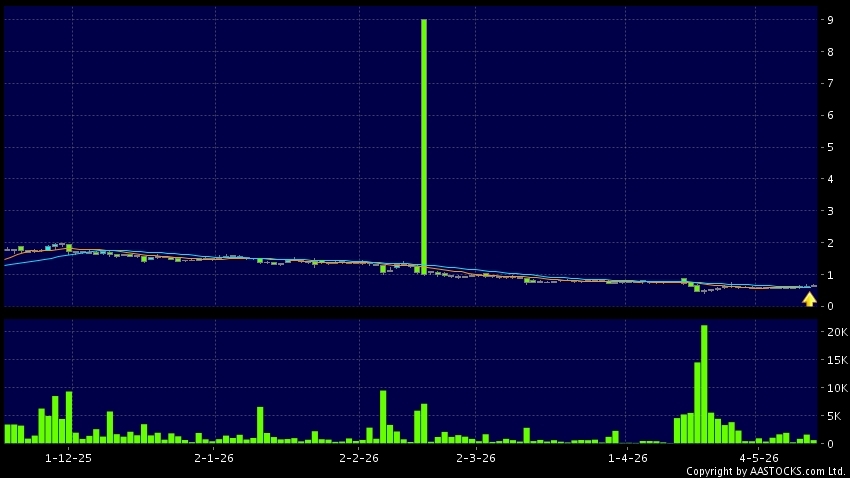
Task: Click the price axis label 9
Action: tap(830, 20)
